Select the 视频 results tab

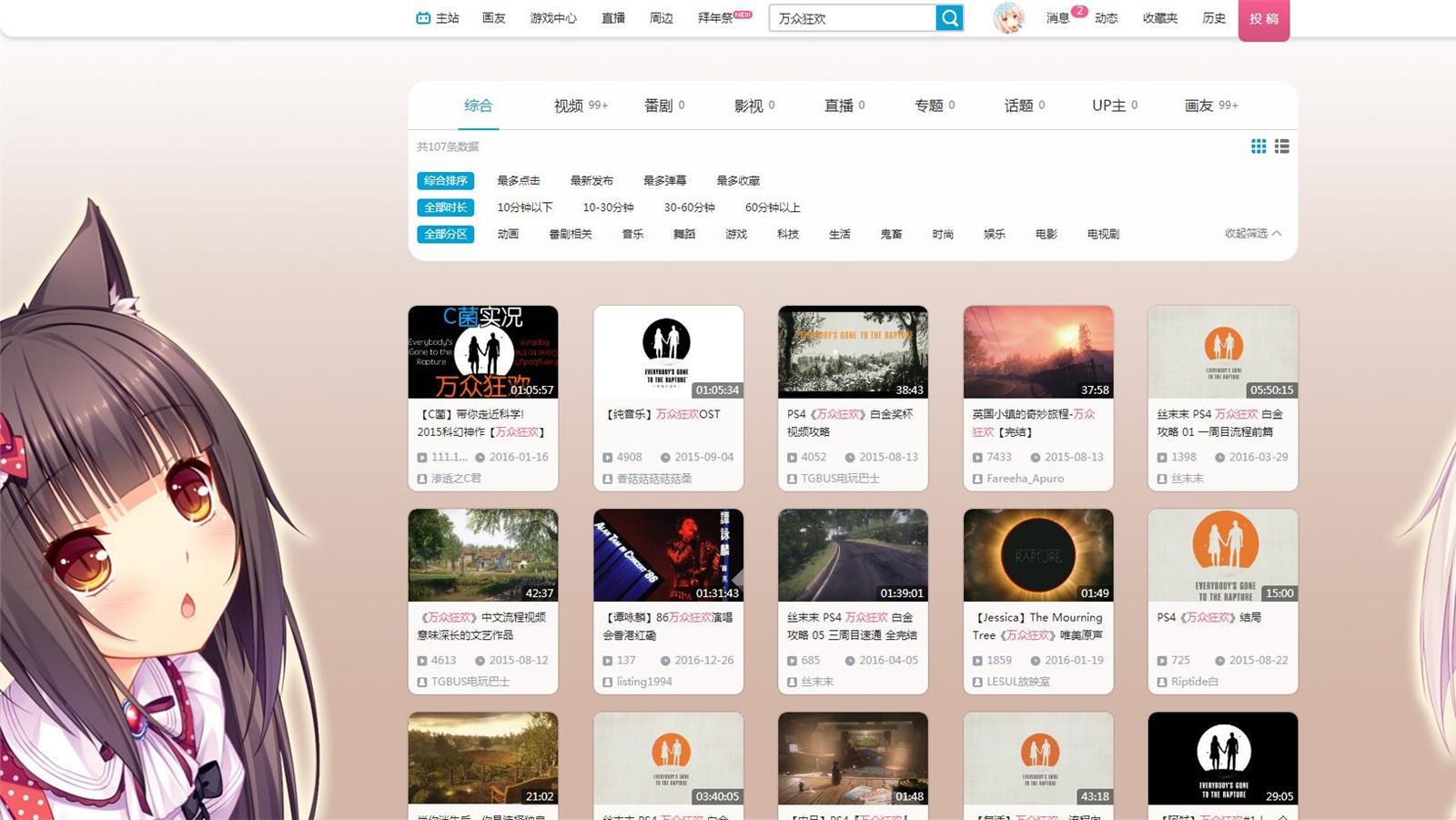(581, 106)
